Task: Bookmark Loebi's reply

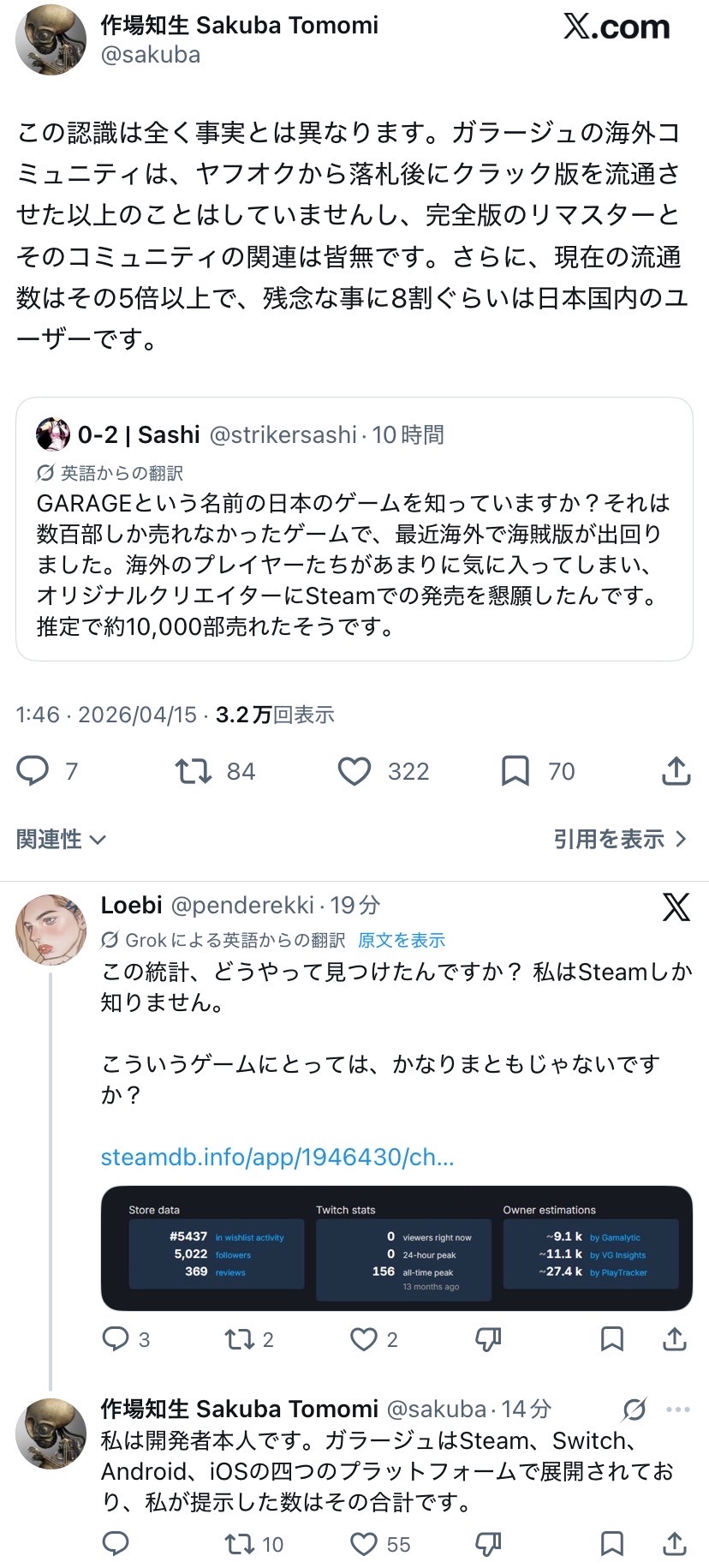Action: pyautogui.click(x=611, y=1338)
